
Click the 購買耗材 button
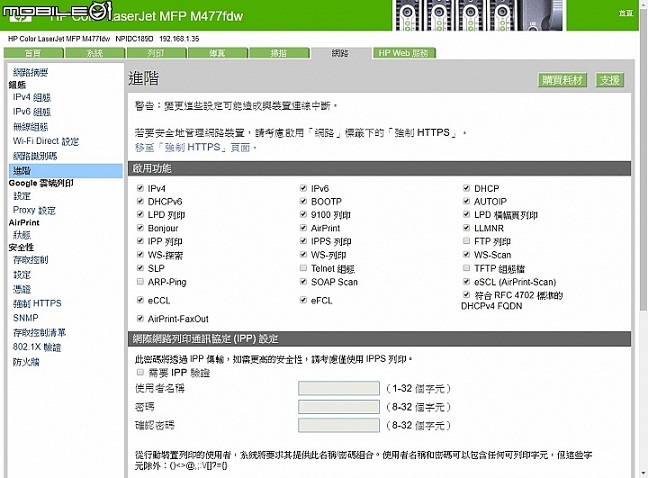click(x=562, y=80)
